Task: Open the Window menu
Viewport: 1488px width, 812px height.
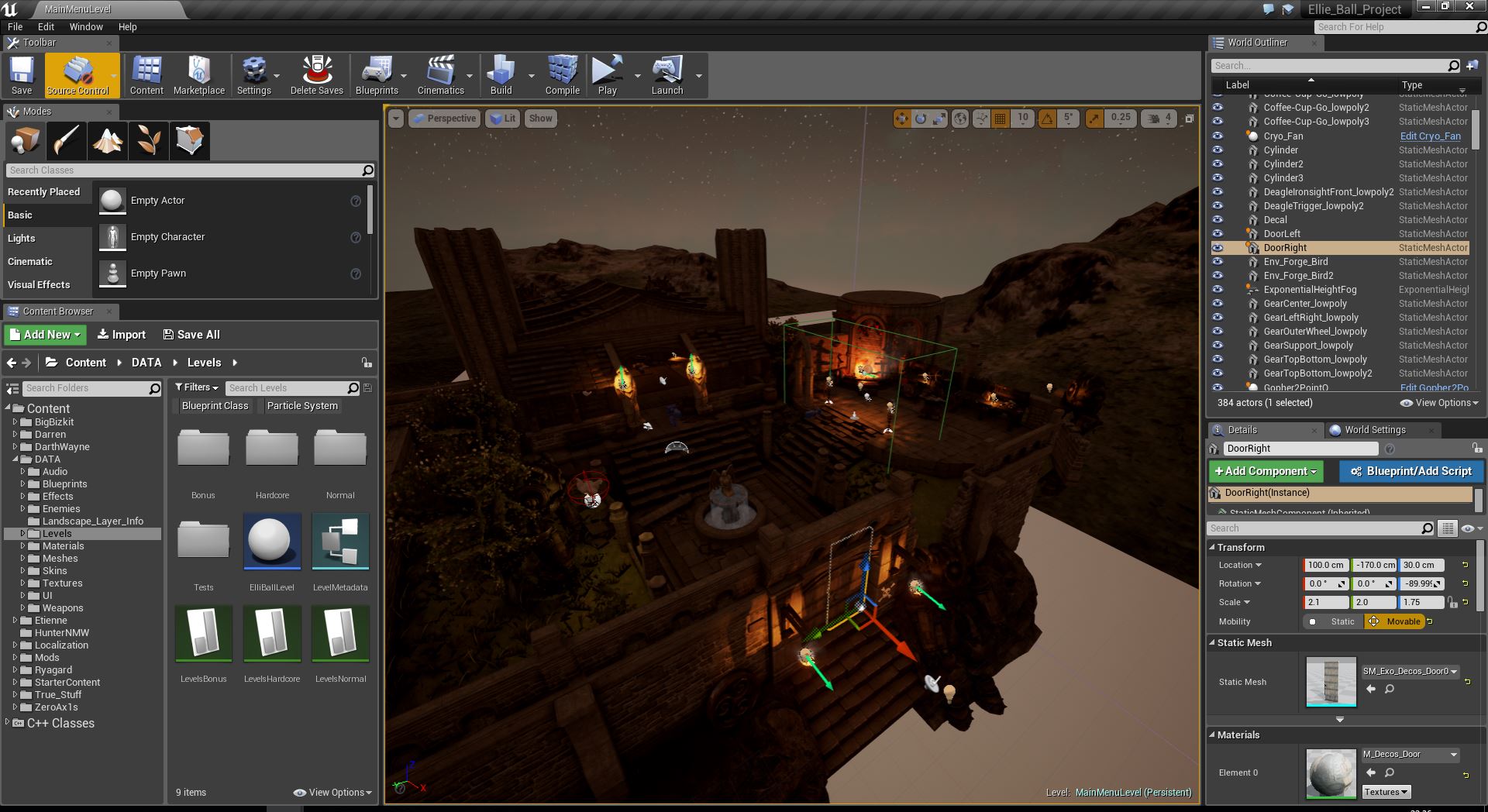Action: tap(86, 26)
